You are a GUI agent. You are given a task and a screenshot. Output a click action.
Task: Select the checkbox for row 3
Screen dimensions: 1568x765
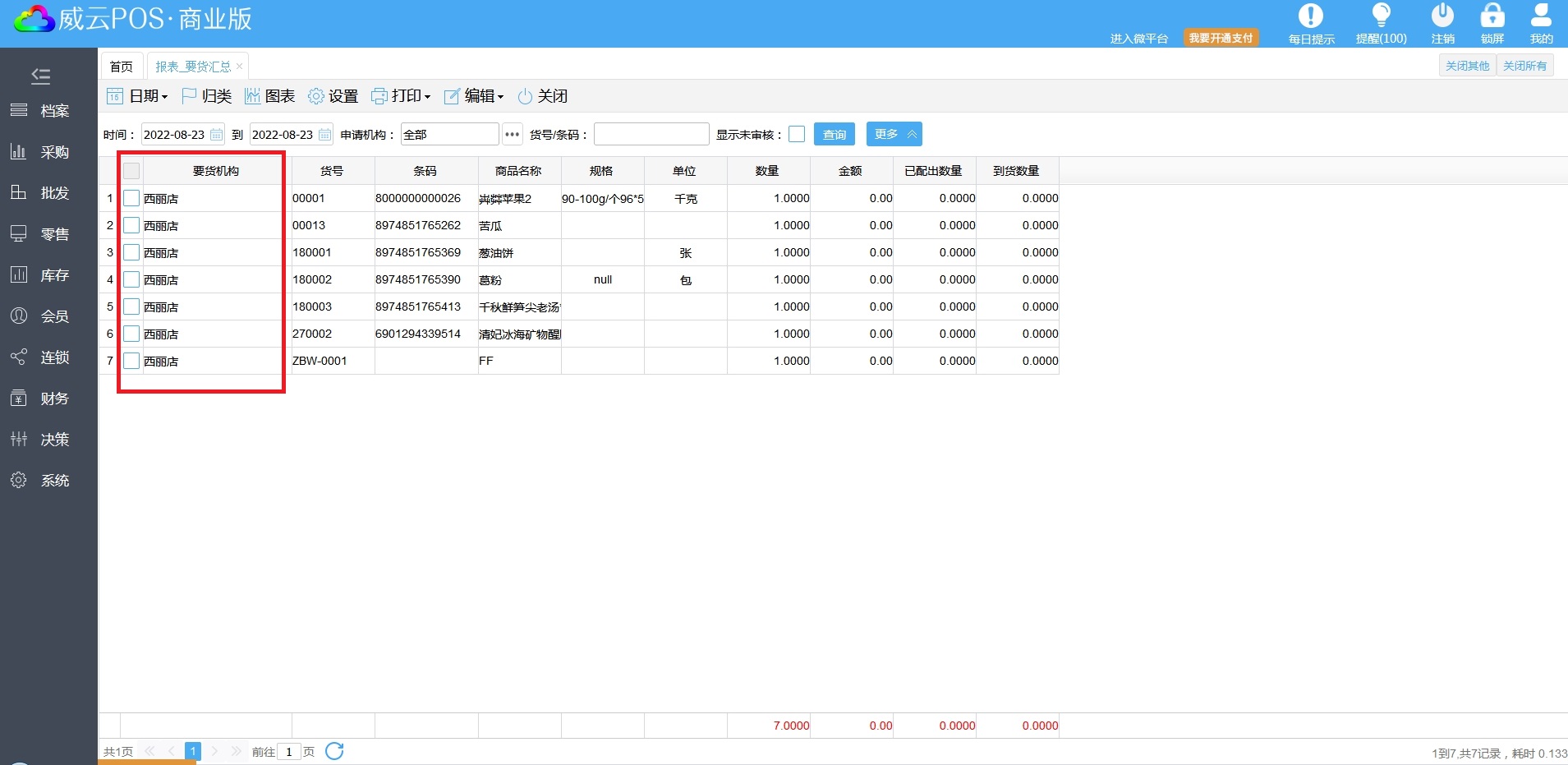(131, 252)
